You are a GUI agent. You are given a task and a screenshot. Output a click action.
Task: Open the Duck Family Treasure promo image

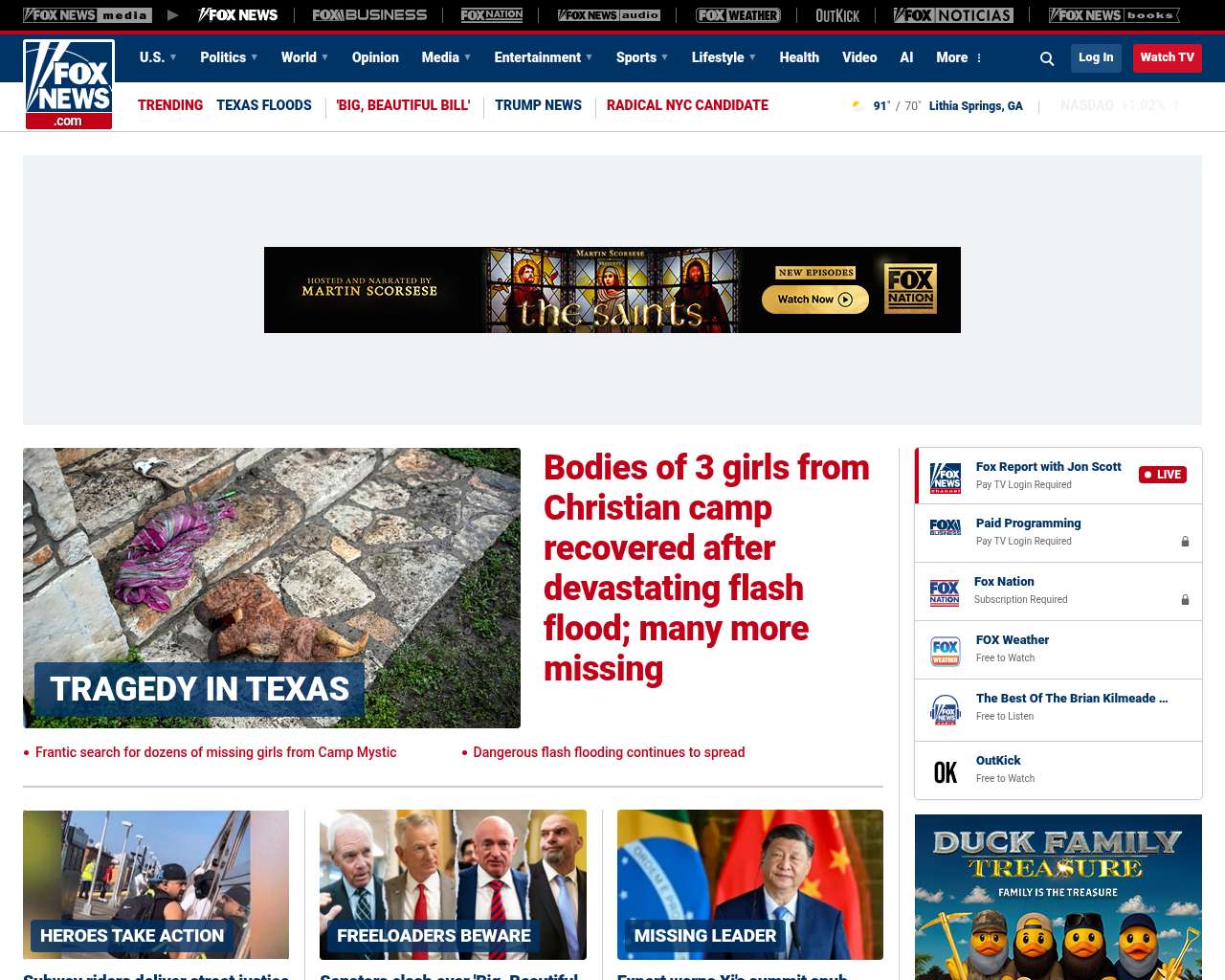(1058, 897)
